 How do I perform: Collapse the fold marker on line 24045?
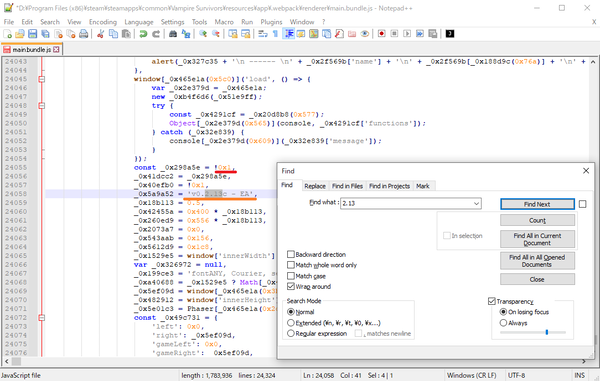(42, 79)
